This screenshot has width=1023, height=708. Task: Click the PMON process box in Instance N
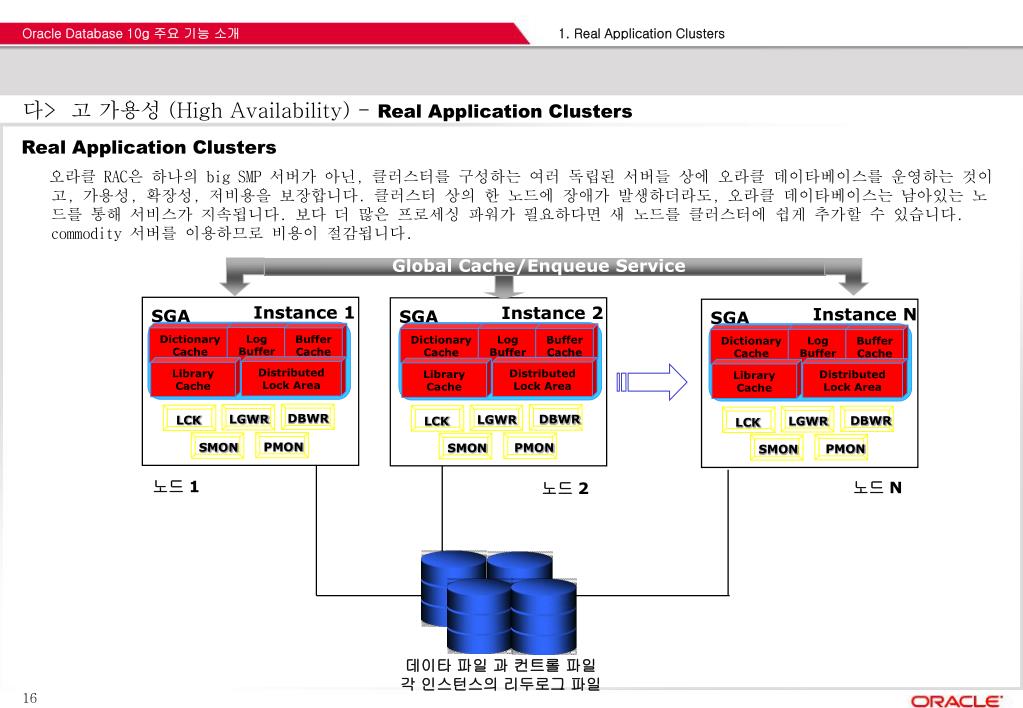[844, 449]
